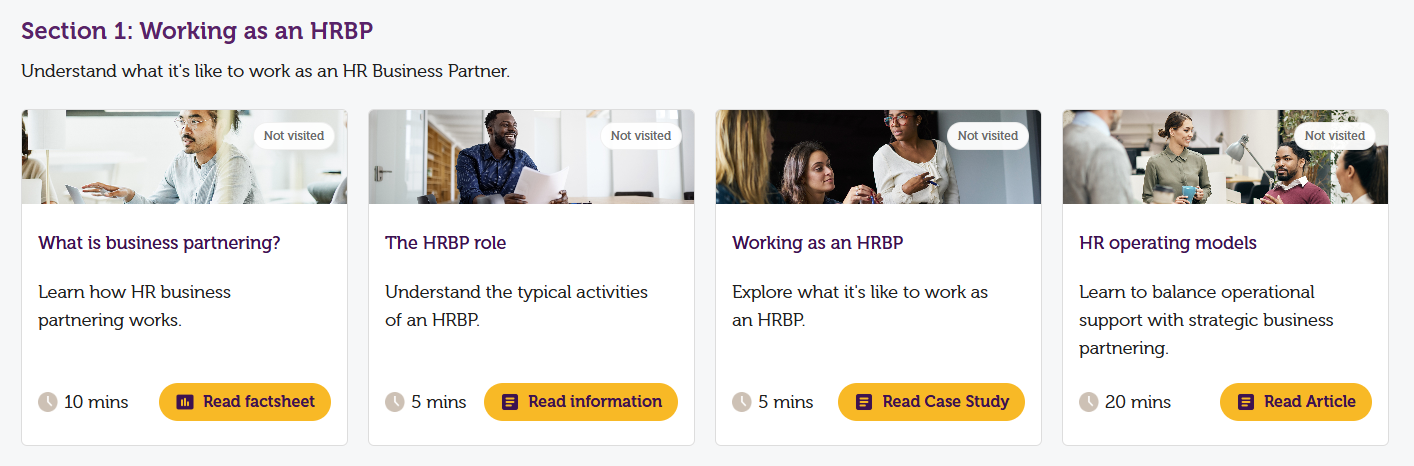Click the document icon on Read Article

[1245, 402]
